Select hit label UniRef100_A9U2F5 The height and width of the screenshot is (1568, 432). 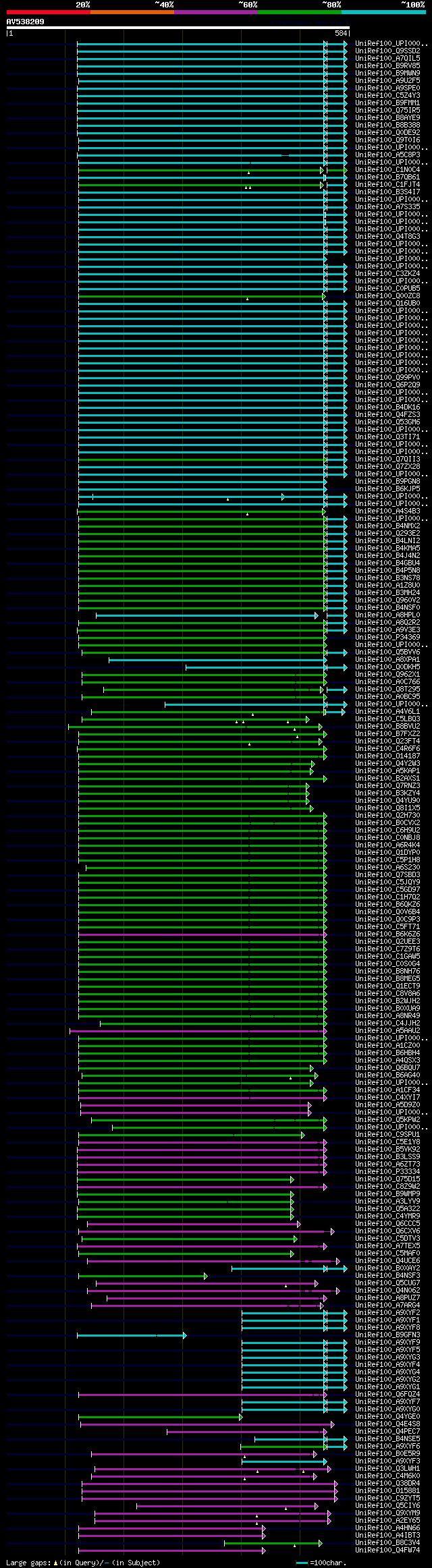pyautogui.click(x=387, y=80)
